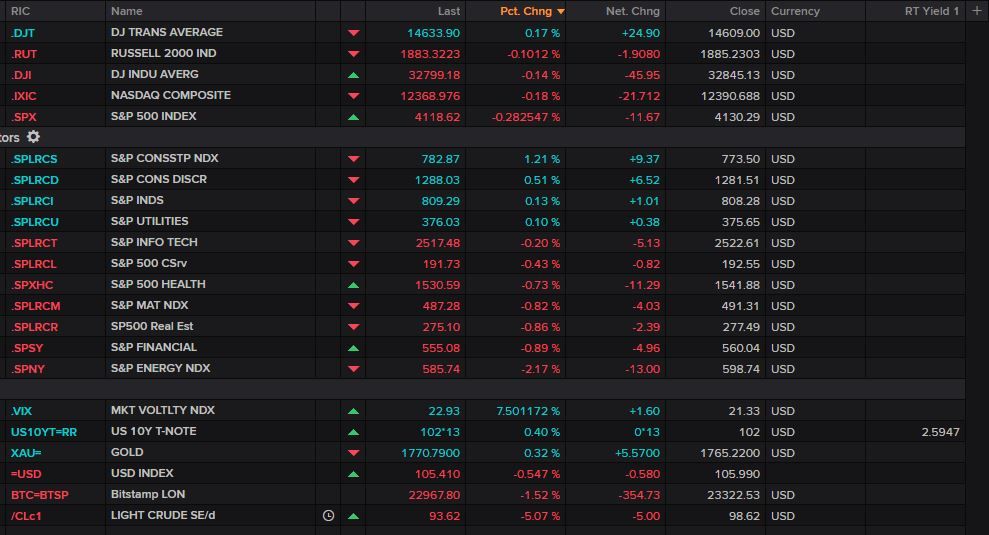The image size is (989, 535).
Task: Click the up arrow indicator for S&P 500 HEALTH
Action: click(353, 285)
